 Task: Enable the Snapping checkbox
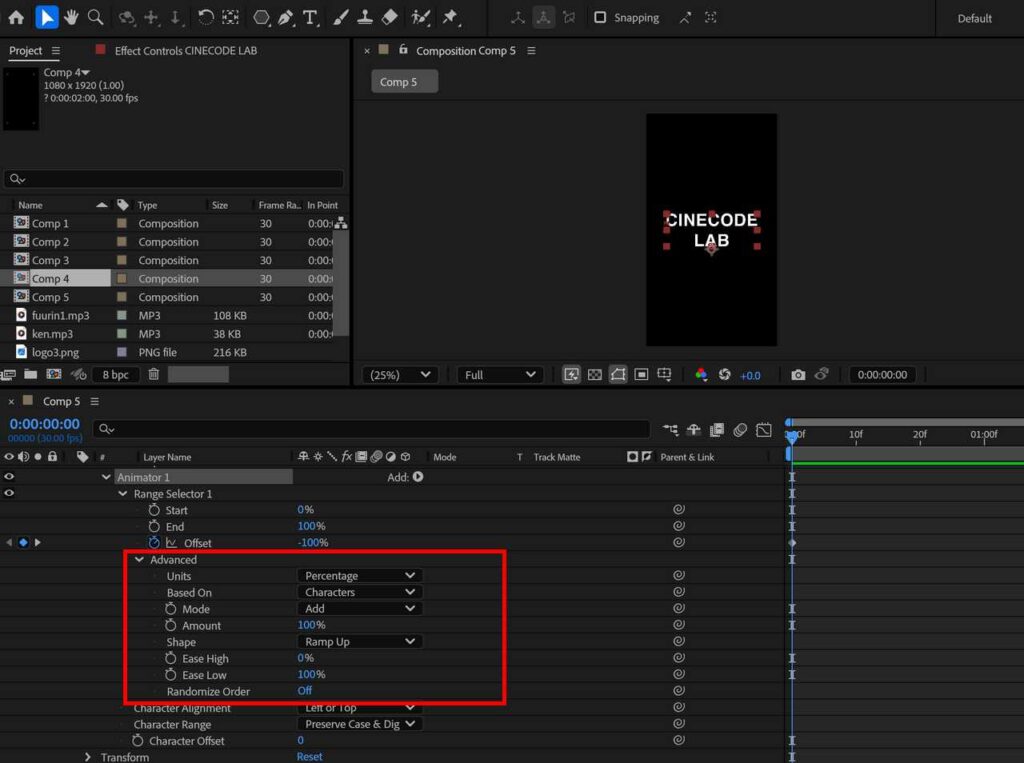(600, 18)
